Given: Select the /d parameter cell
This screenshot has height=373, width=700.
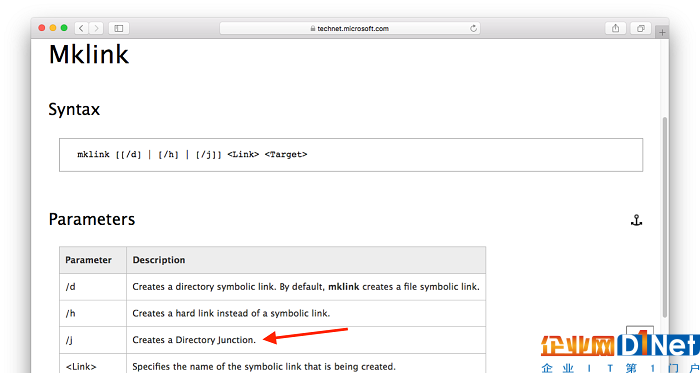Looking at the screenshot, I should tap(93, 287).
